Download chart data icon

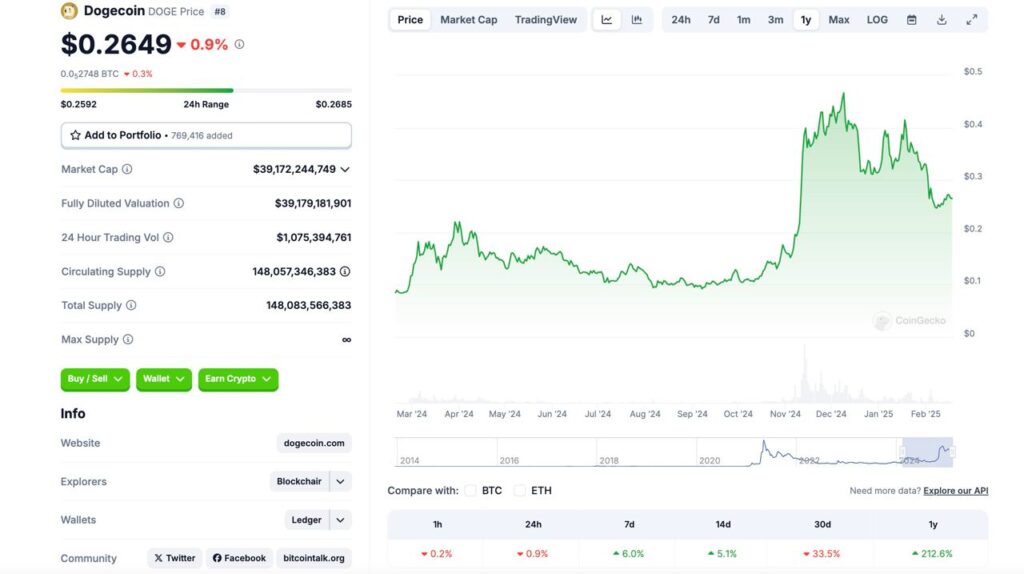942,20
